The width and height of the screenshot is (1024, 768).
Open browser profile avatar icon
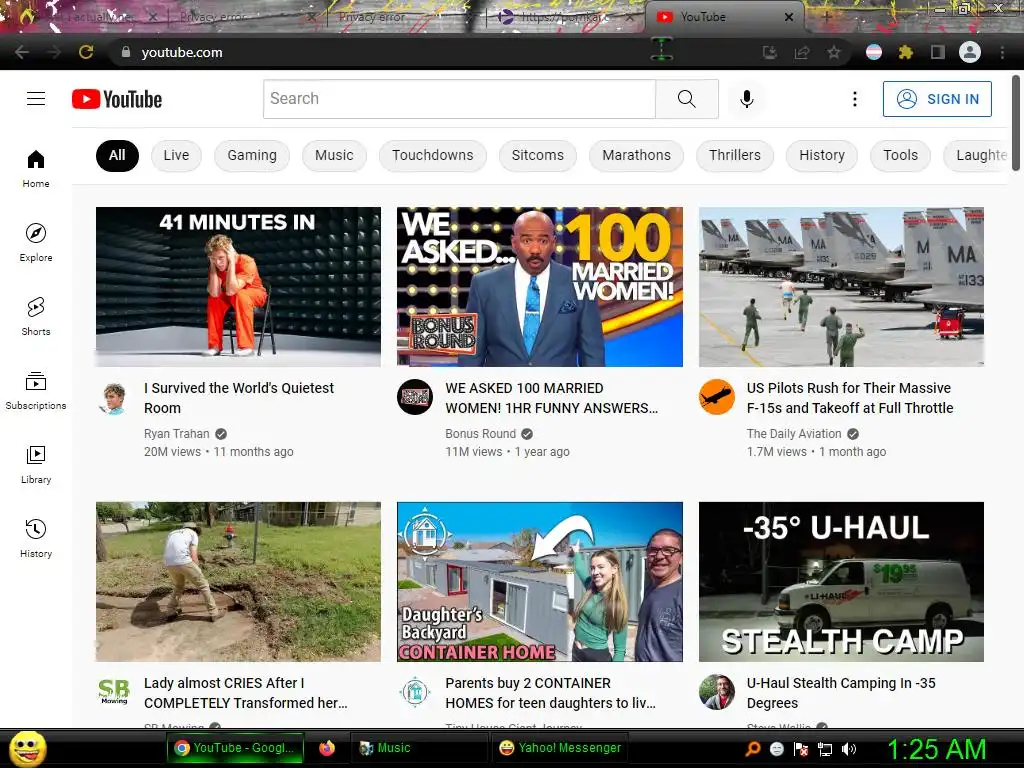[x=970, y=52]
